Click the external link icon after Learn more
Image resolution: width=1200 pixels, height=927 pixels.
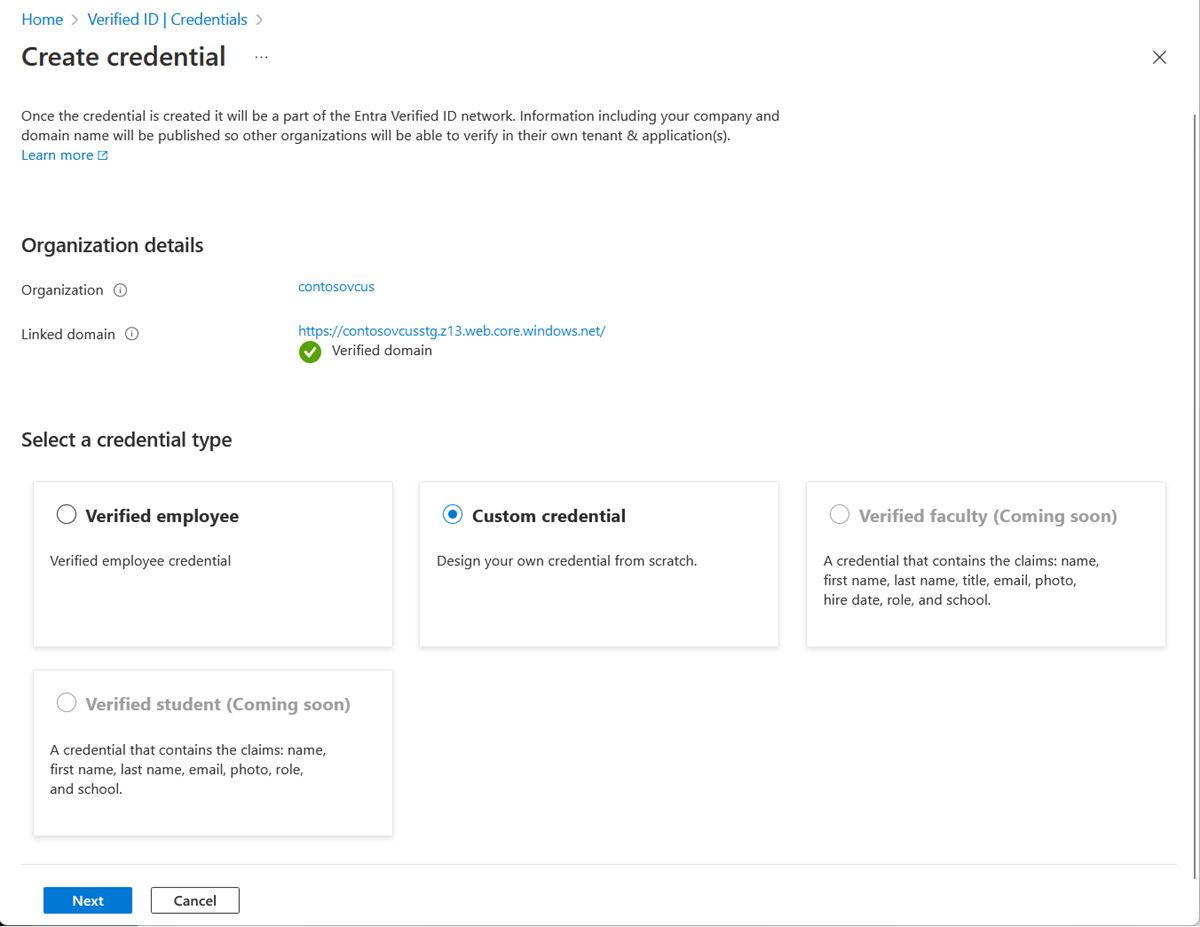102,155
